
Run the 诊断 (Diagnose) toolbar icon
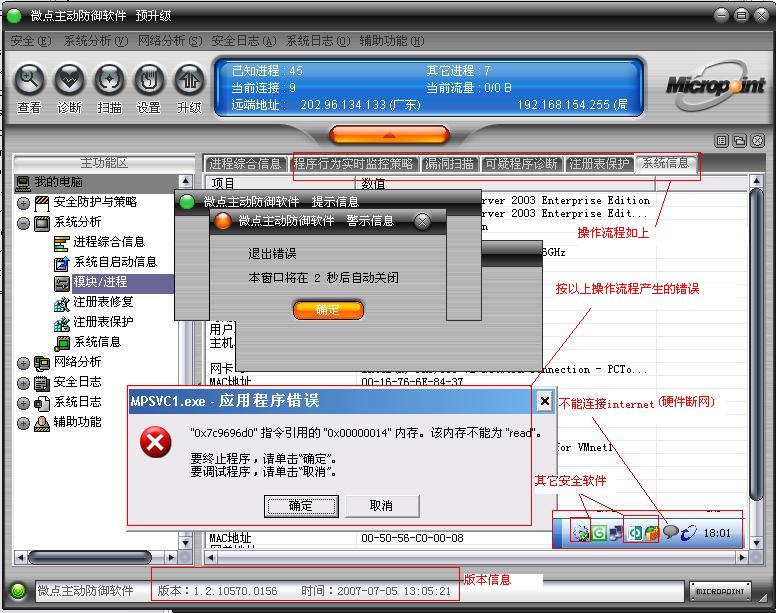coord(69,80)
